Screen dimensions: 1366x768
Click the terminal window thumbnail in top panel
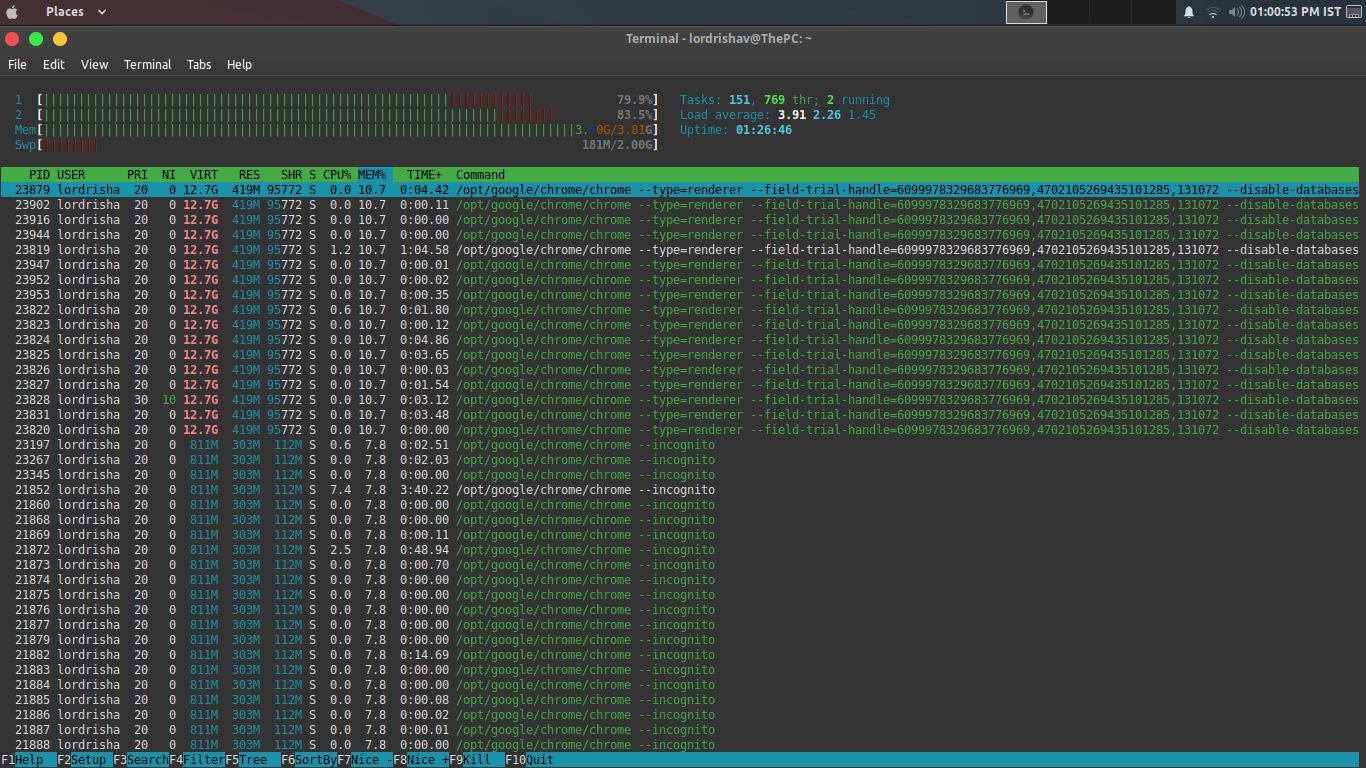tap(1026, 12)
